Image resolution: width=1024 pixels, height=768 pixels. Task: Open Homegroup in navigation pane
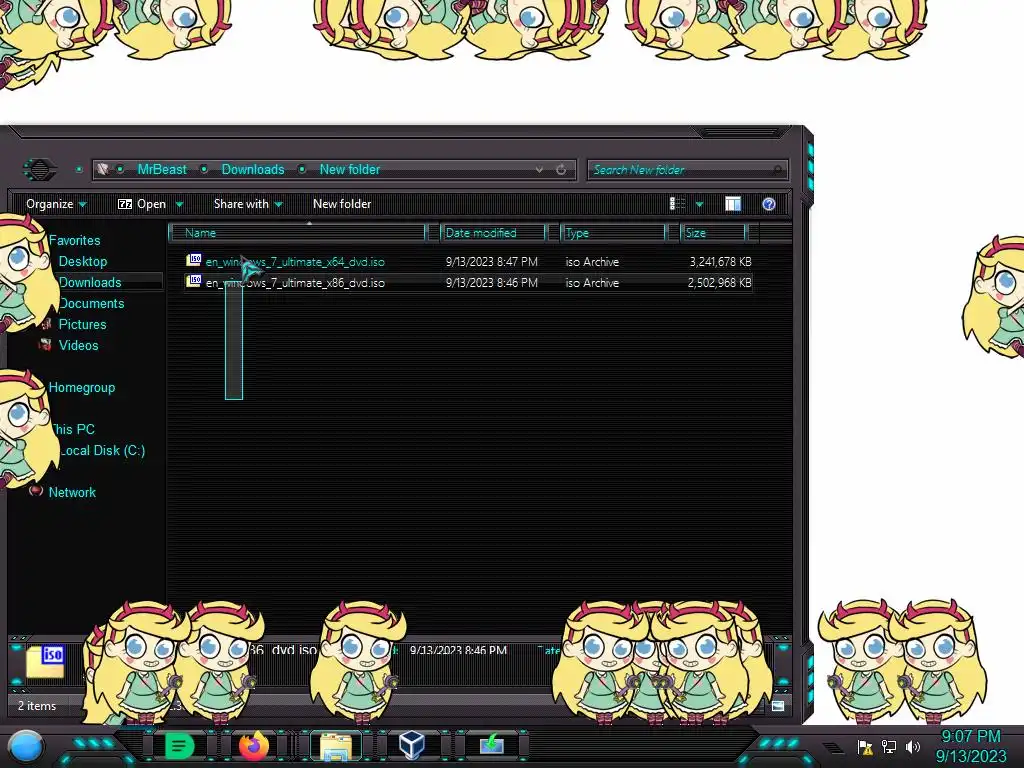pyautogui.click(x=82, y=387)
